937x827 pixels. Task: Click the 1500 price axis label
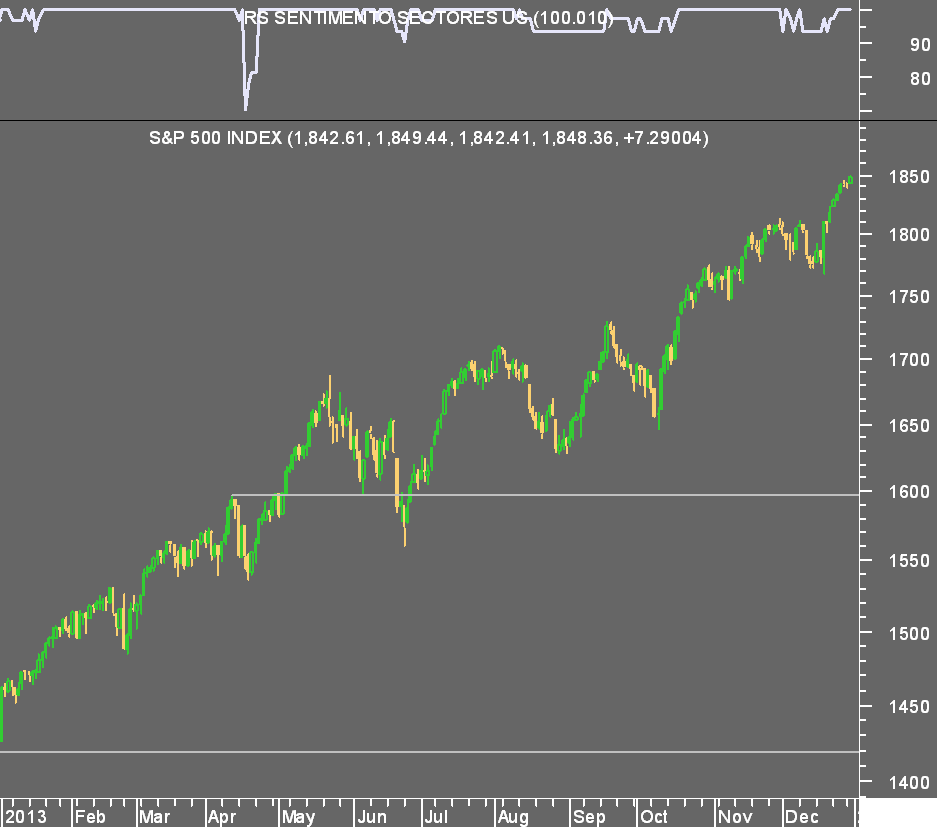pyautogui.click(x=909, y=633)
